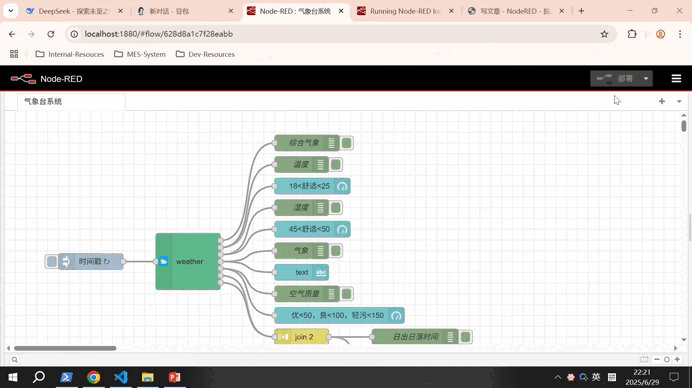Click the abc icon on text node
The image size is (692, 388).
coord(321,272)
